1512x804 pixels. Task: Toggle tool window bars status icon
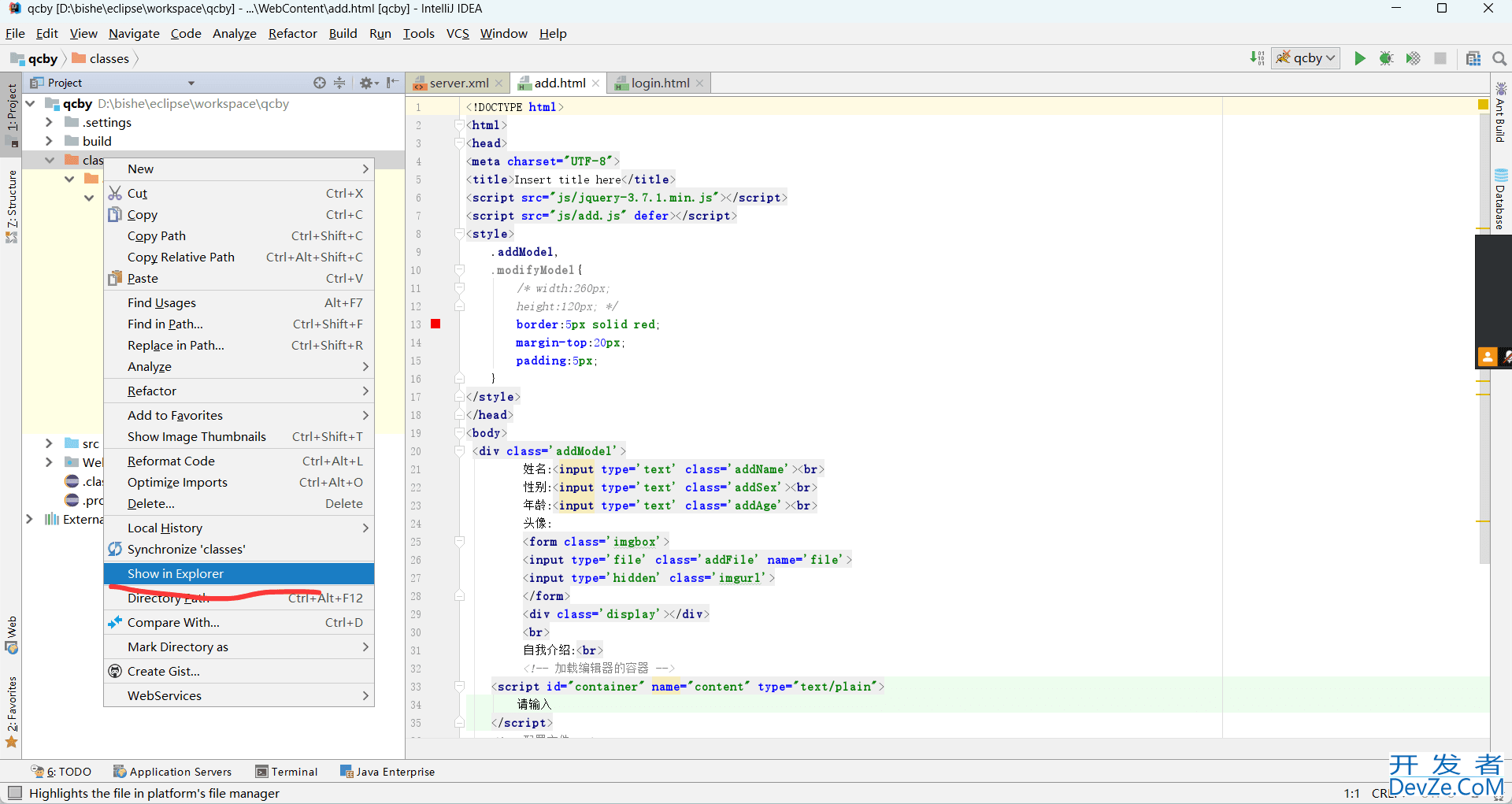click(x=14, y=793)
